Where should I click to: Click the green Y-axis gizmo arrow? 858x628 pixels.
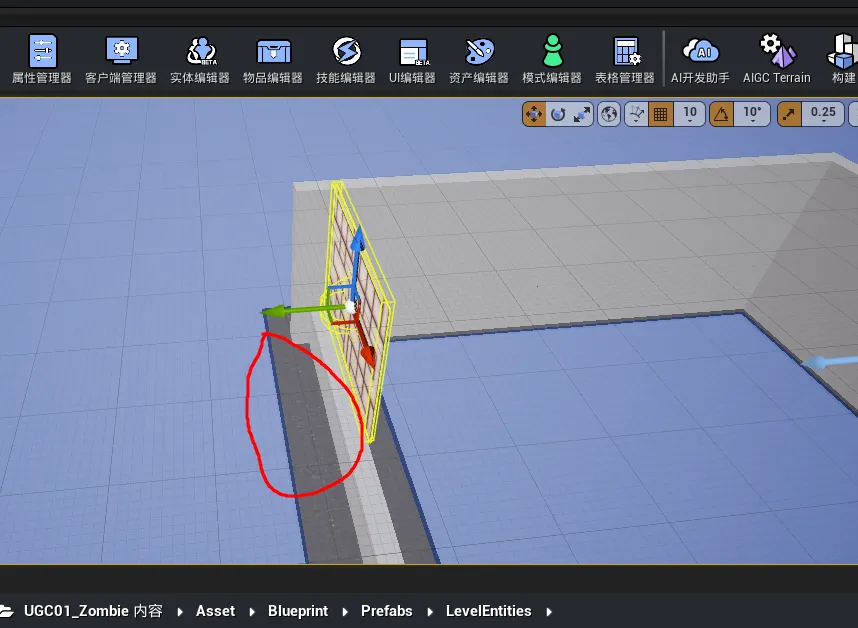pyautogui.click(x=274, y=312)
